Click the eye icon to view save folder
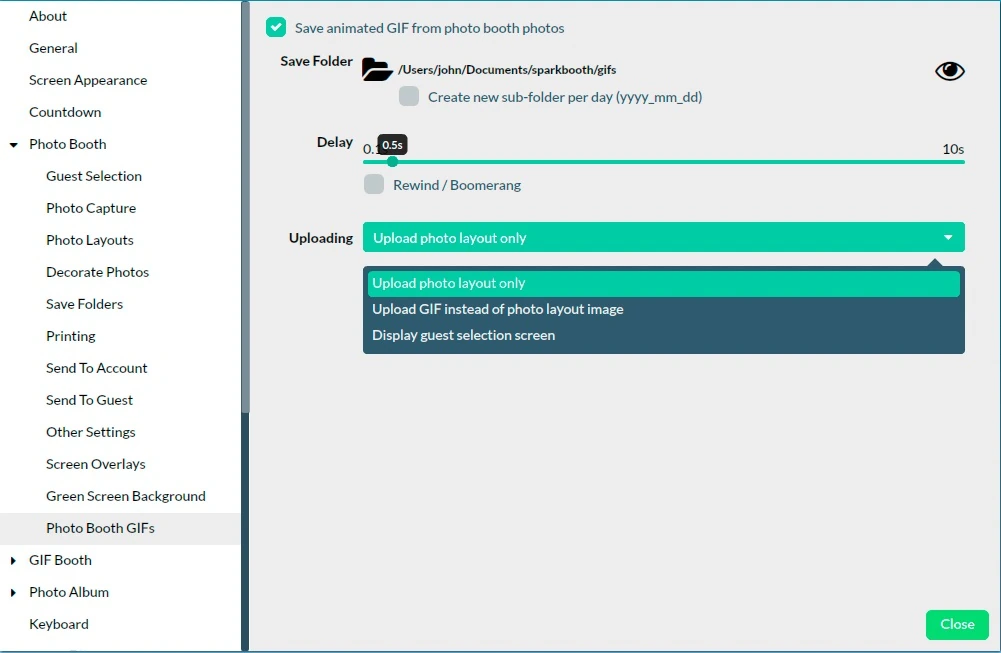 (x=949, y=71)
